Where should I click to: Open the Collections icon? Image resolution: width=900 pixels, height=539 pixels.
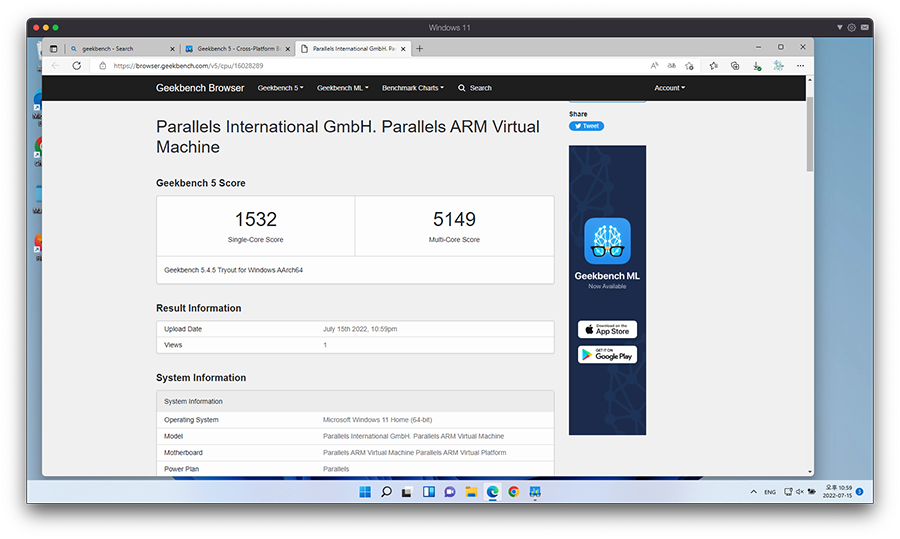pyautogui.click(x=735, y=66)
